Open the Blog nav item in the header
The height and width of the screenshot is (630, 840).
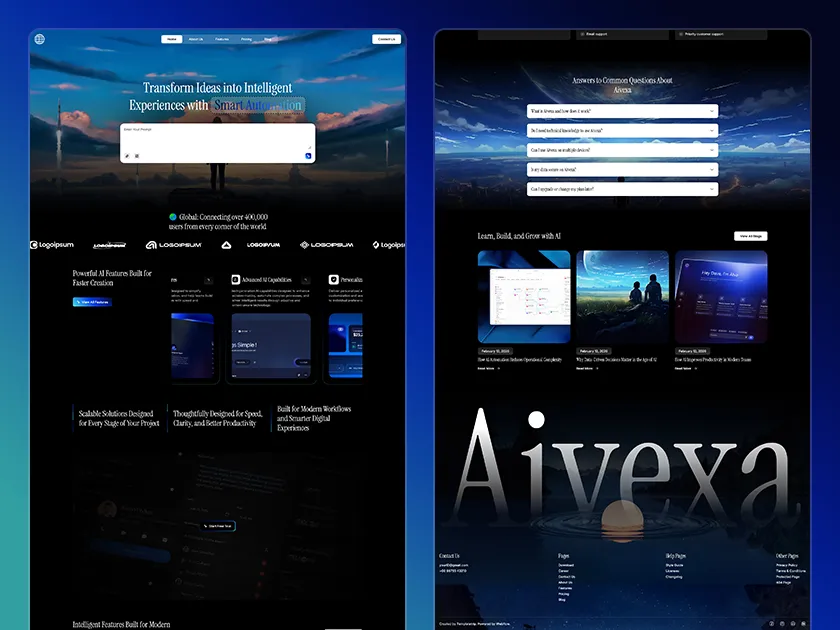268,39
